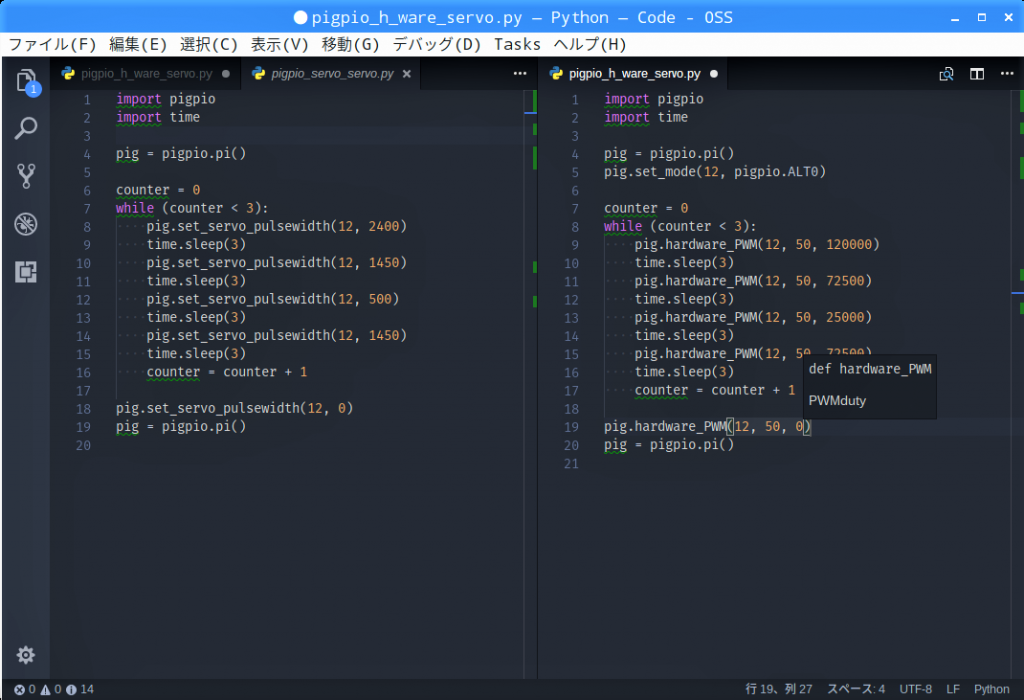Select the left pigpio_h_ware_servo.py tab
This screenshot has width=1024, height=700.
coord(146,74)
